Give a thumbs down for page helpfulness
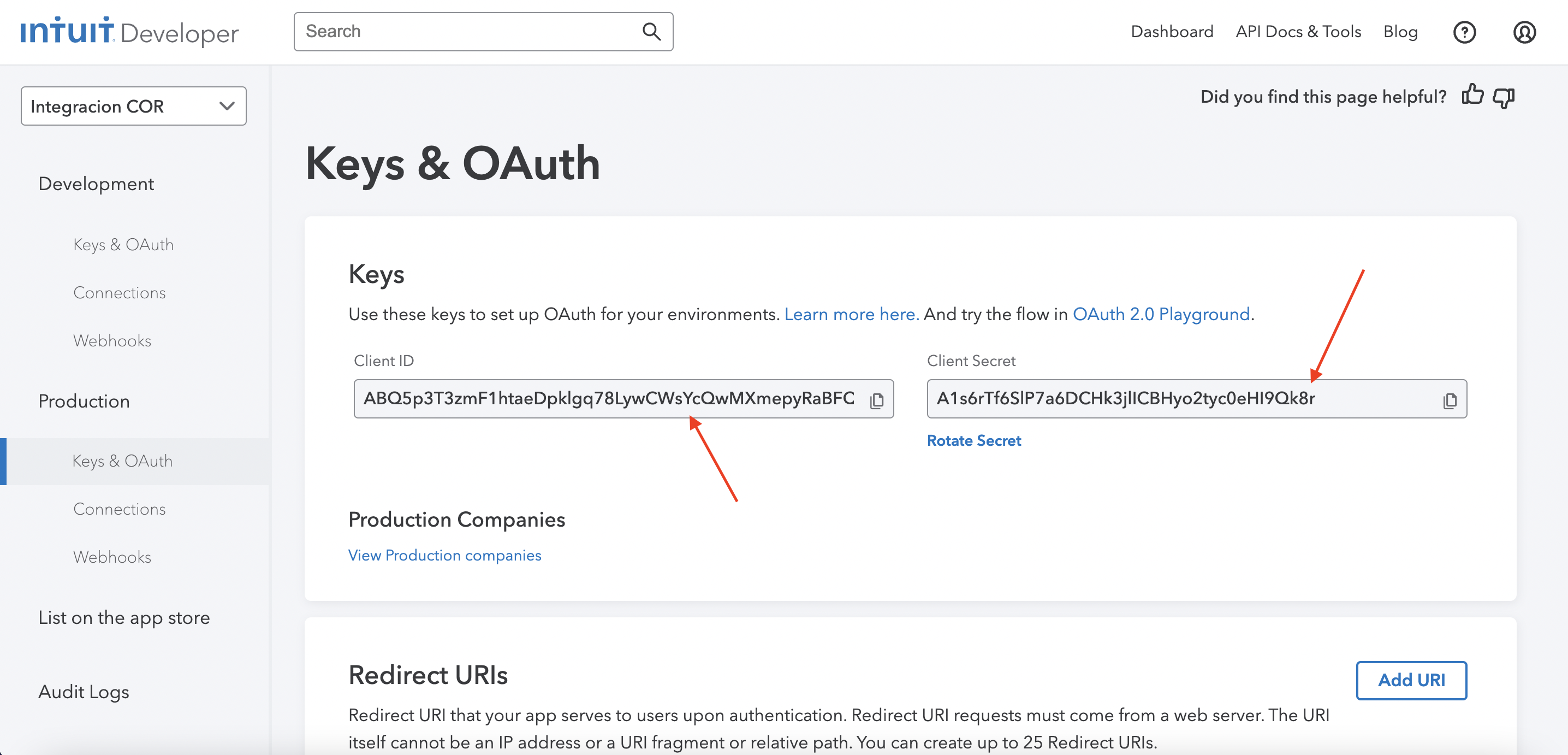 (1504, 97)
